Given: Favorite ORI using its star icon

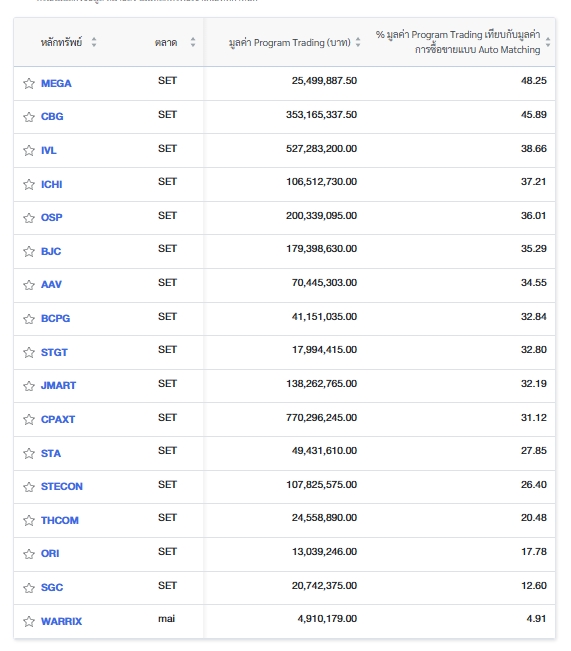Looking at the screenshot, I should [29, 554].
